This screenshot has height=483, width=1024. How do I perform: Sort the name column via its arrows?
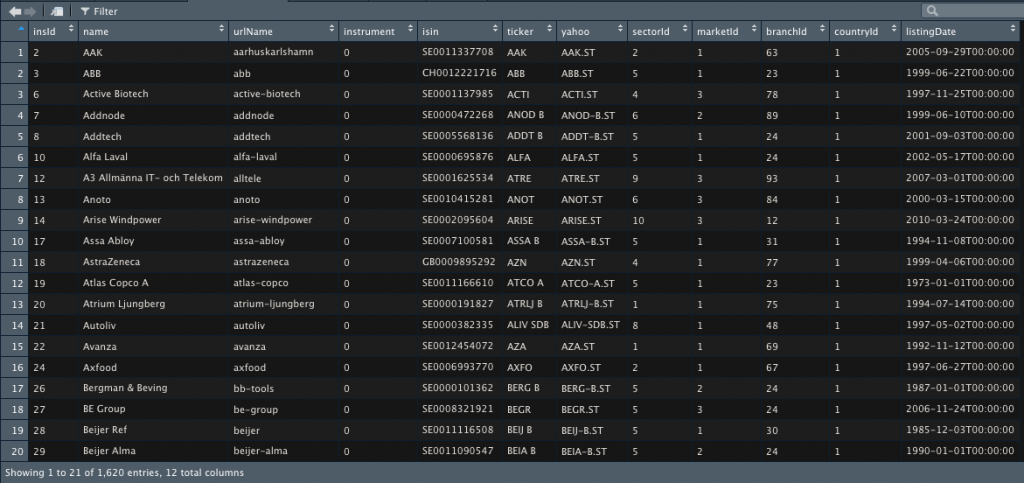coord(221,30)
